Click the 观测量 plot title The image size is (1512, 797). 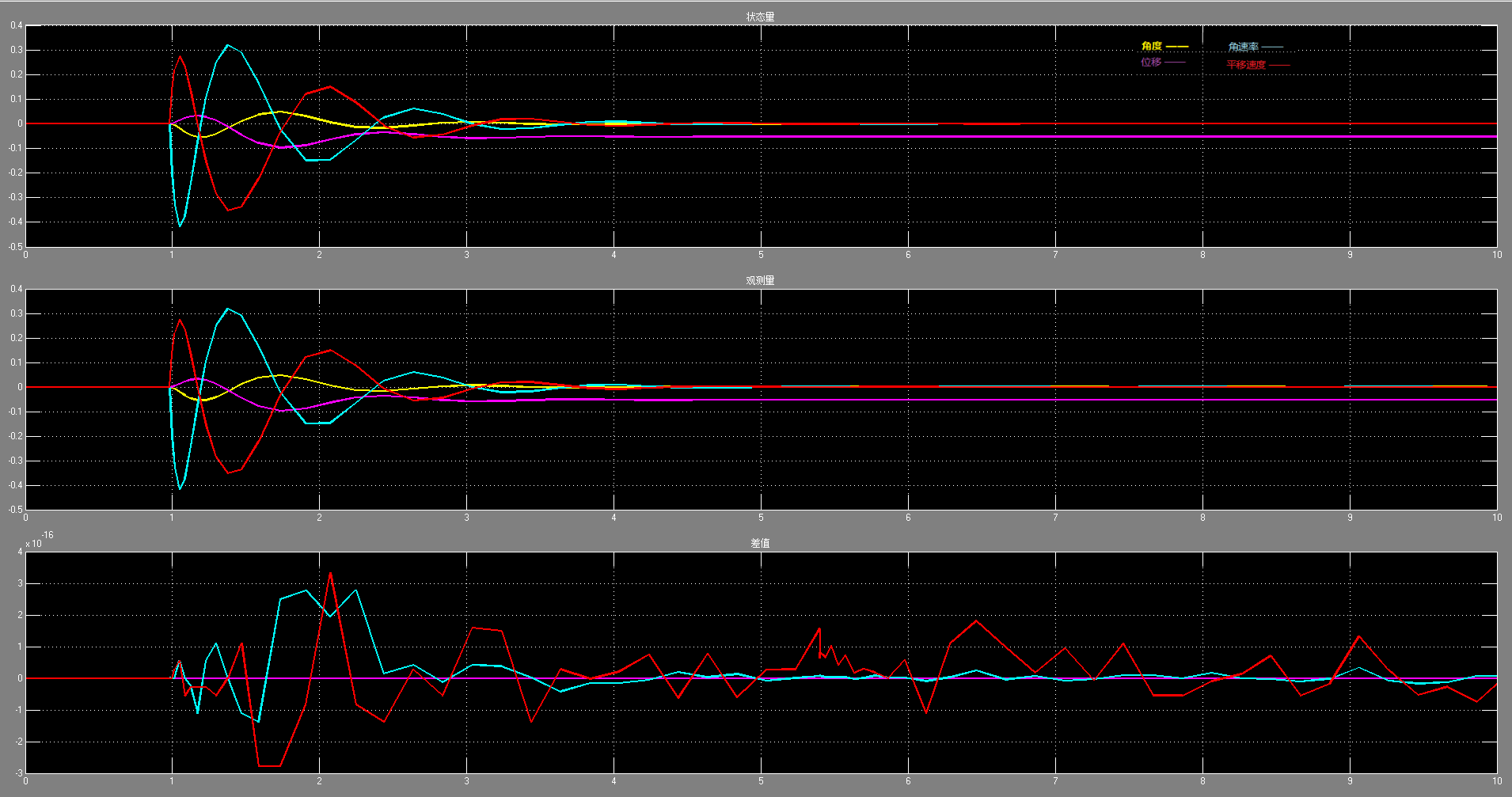click(760, 280)
